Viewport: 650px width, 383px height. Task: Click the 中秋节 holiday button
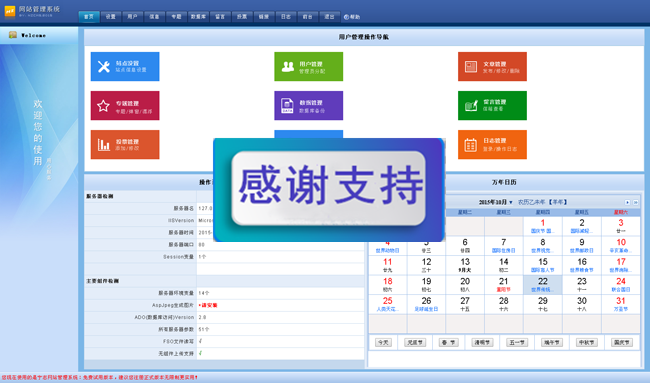pyautogui.click(x=587, y=343)
